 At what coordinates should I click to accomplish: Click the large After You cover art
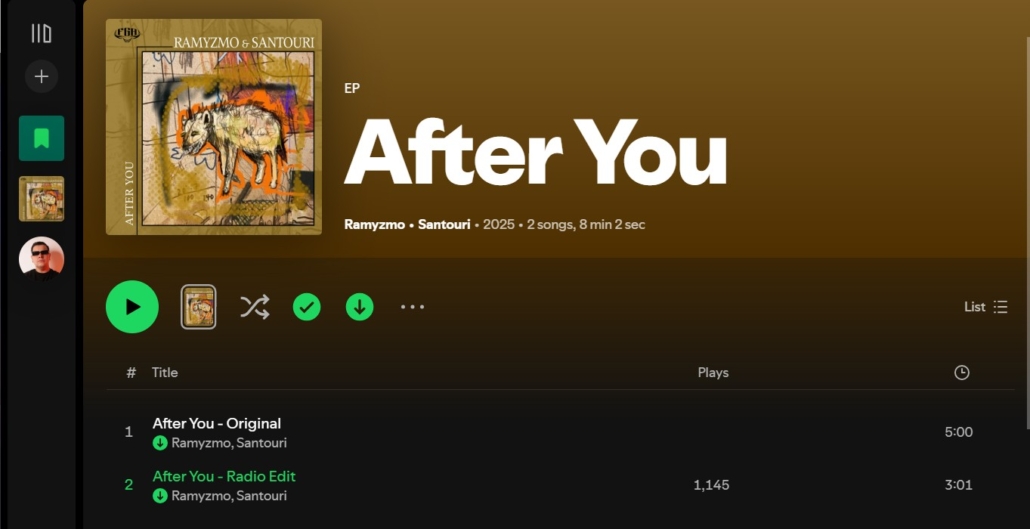click(x=214, y=127)
